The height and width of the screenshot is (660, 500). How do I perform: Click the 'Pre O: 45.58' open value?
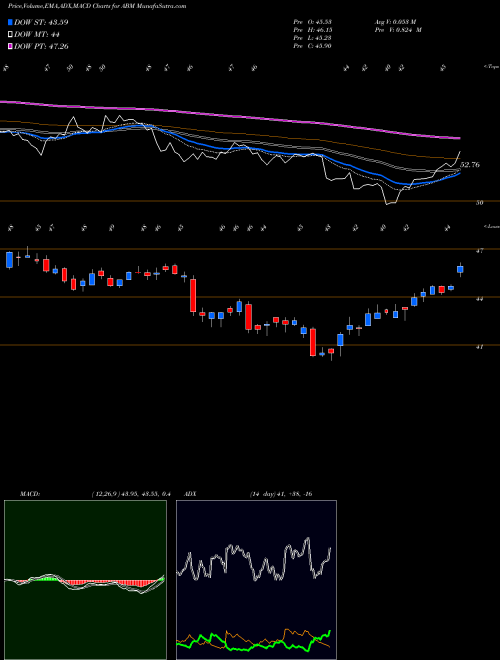(x=312, y=22)
